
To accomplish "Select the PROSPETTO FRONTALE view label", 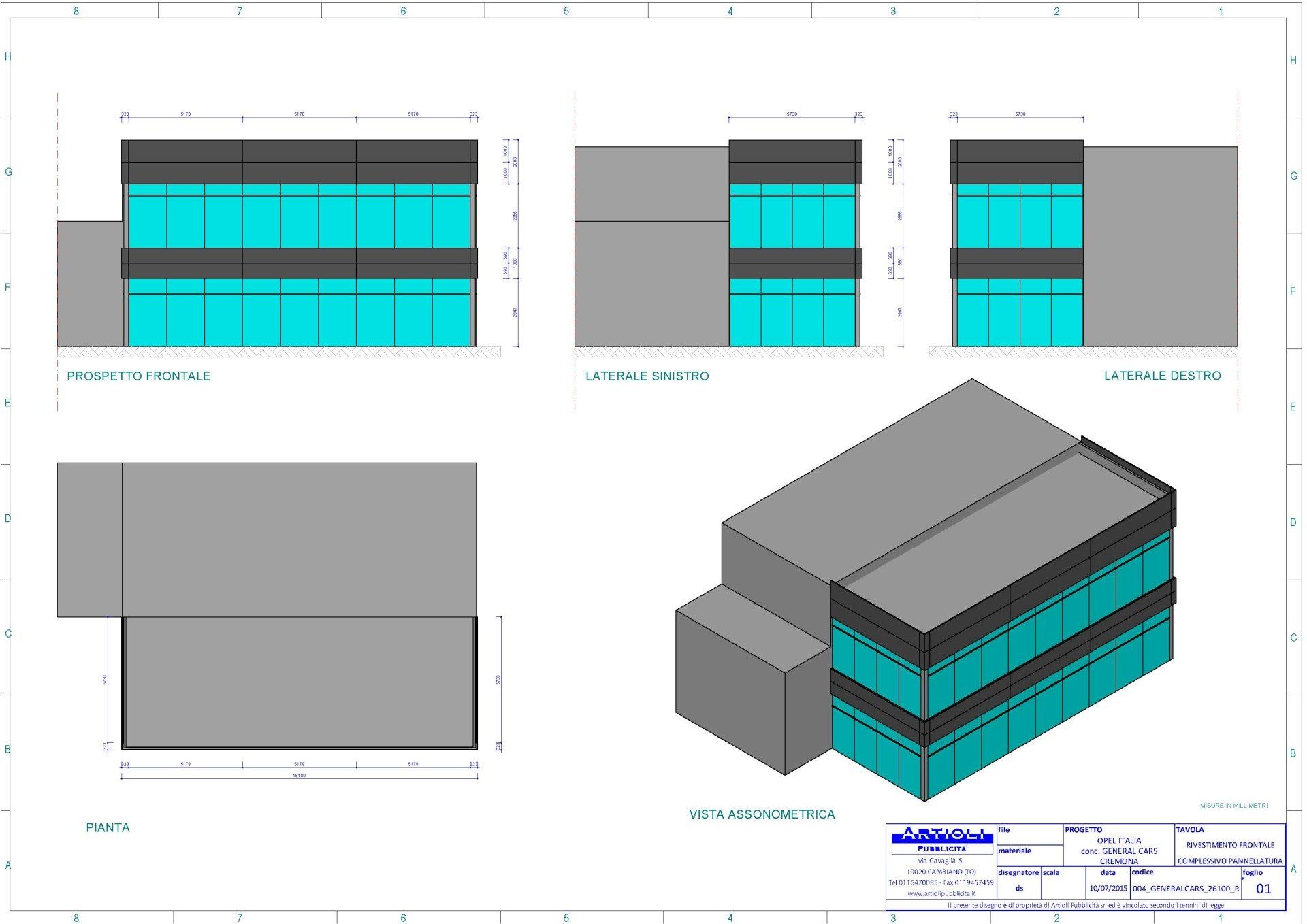I will pos(138,376).
